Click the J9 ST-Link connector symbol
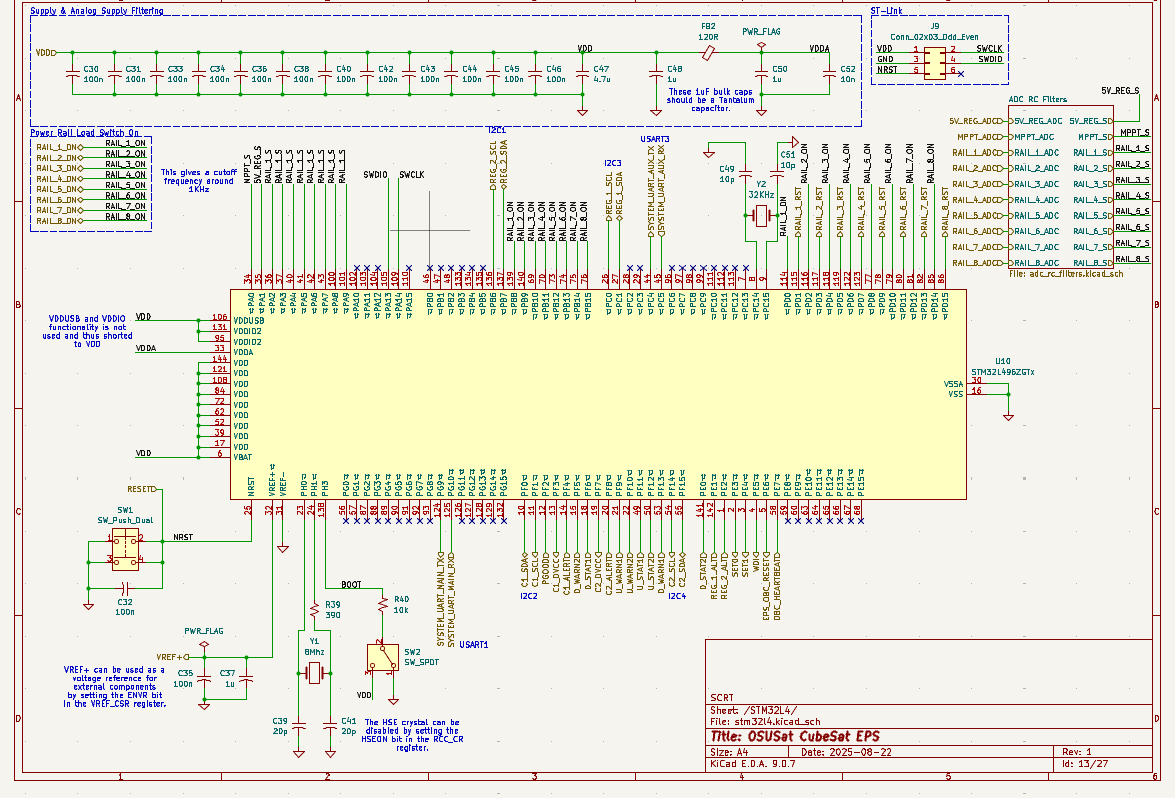The width and height of the screenshot is (1175, 798). (x=934, y=60)
